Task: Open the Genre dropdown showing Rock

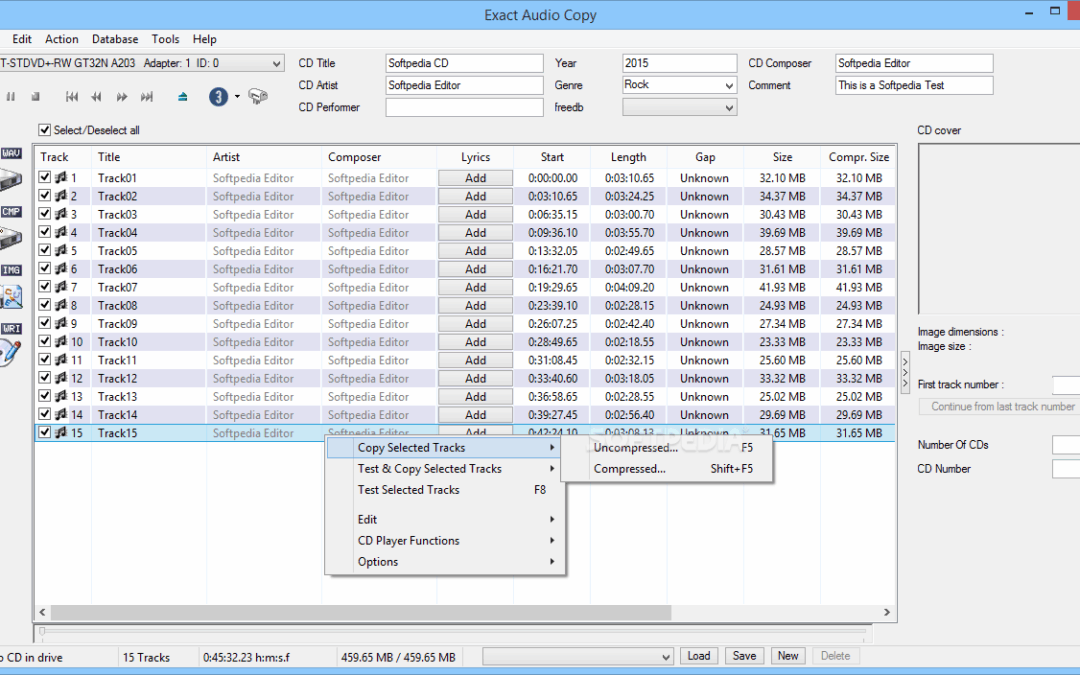Action: pos(728,86)
